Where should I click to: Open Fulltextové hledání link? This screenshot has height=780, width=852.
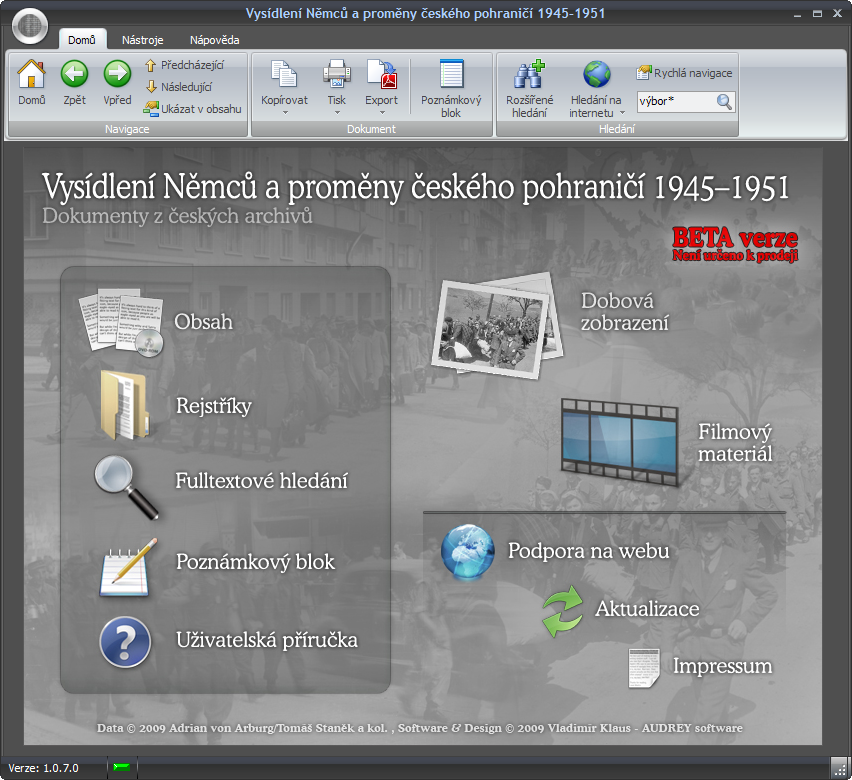click(261, 481)
